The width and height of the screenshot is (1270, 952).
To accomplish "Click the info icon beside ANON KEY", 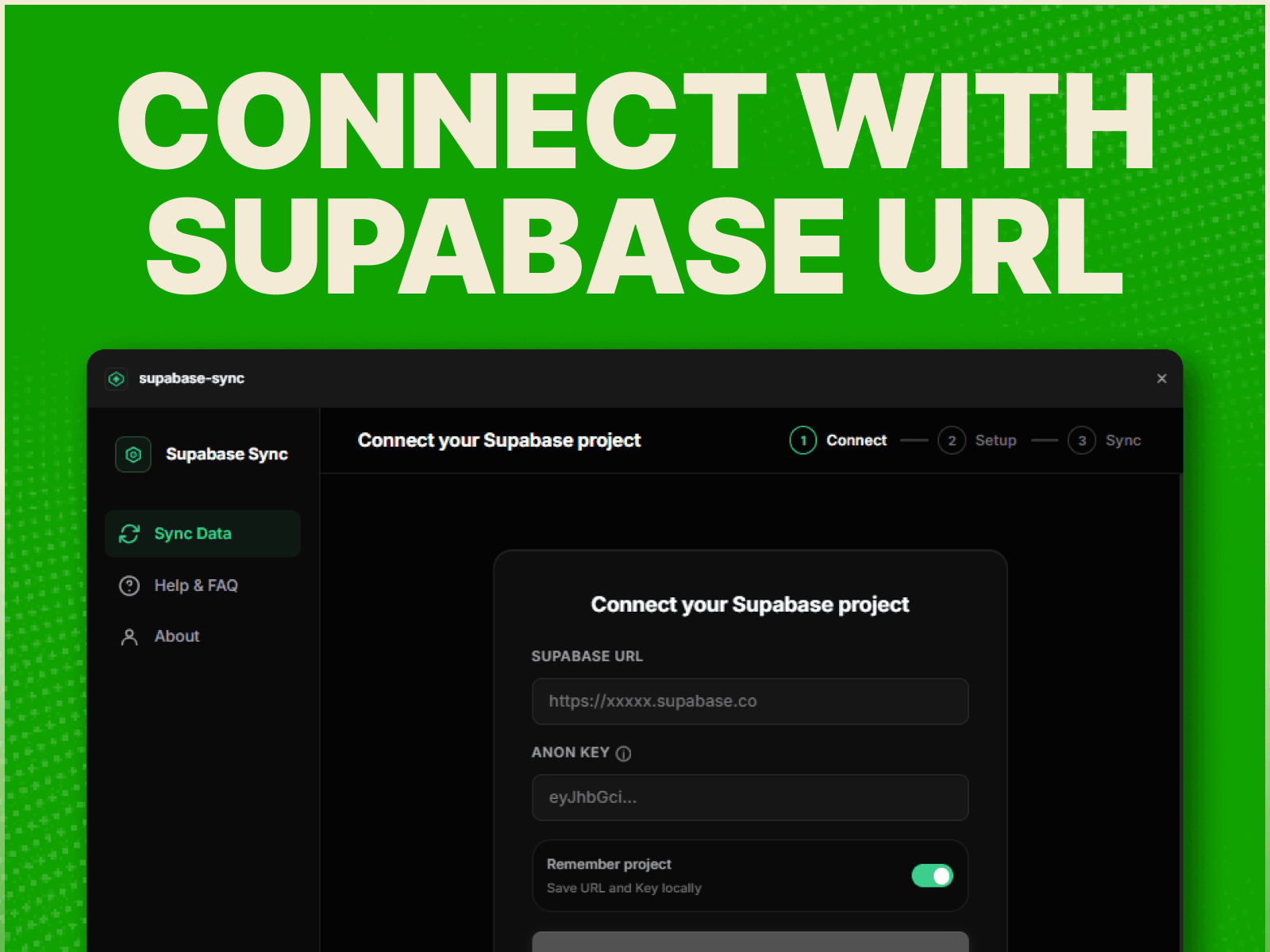I will [x=624, y=754].
